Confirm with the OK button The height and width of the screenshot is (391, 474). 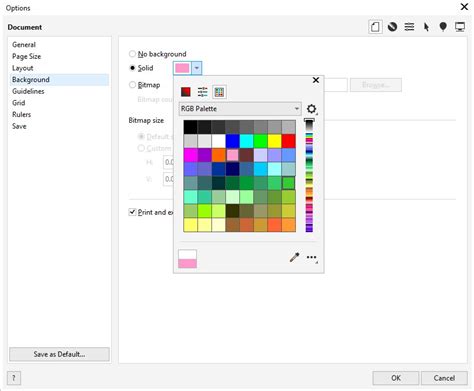click(396, 378)
